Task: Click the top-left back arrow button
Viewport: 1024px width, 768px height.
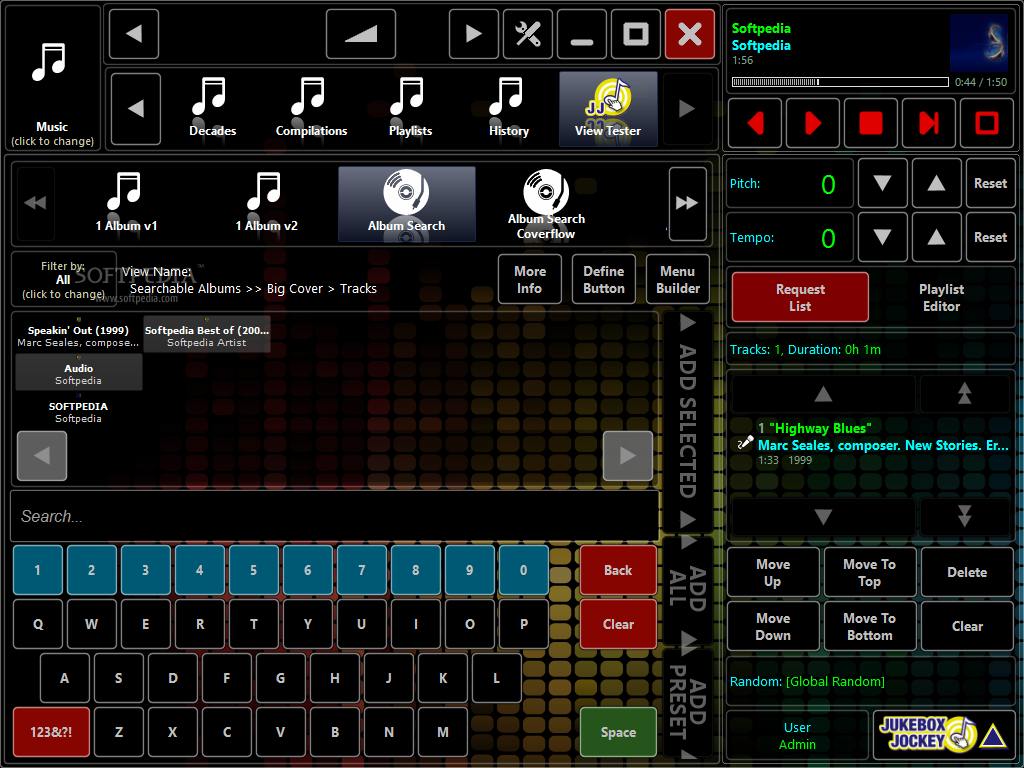Action: 134,34
